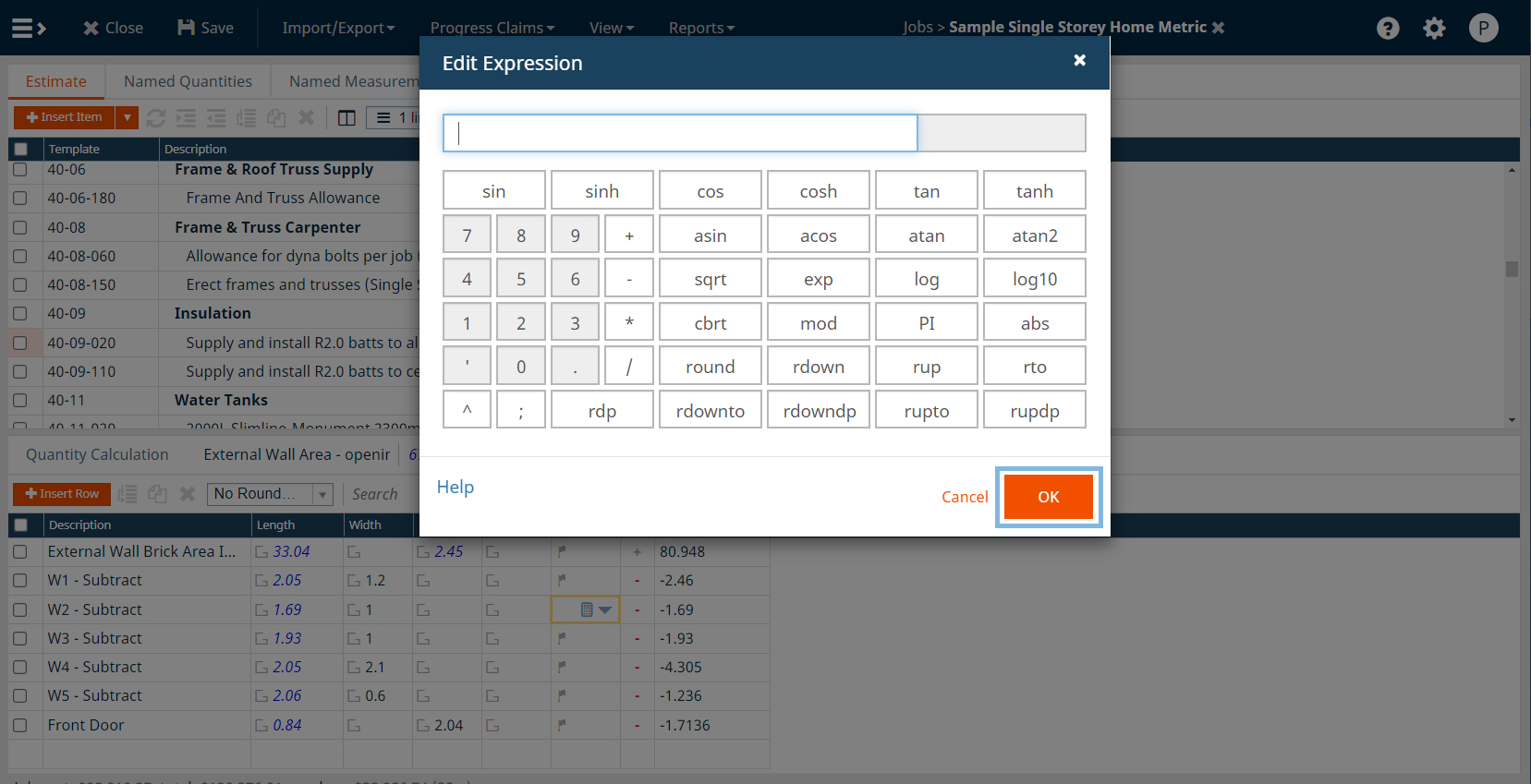Open the Help link in dialog

click(456, 487)
